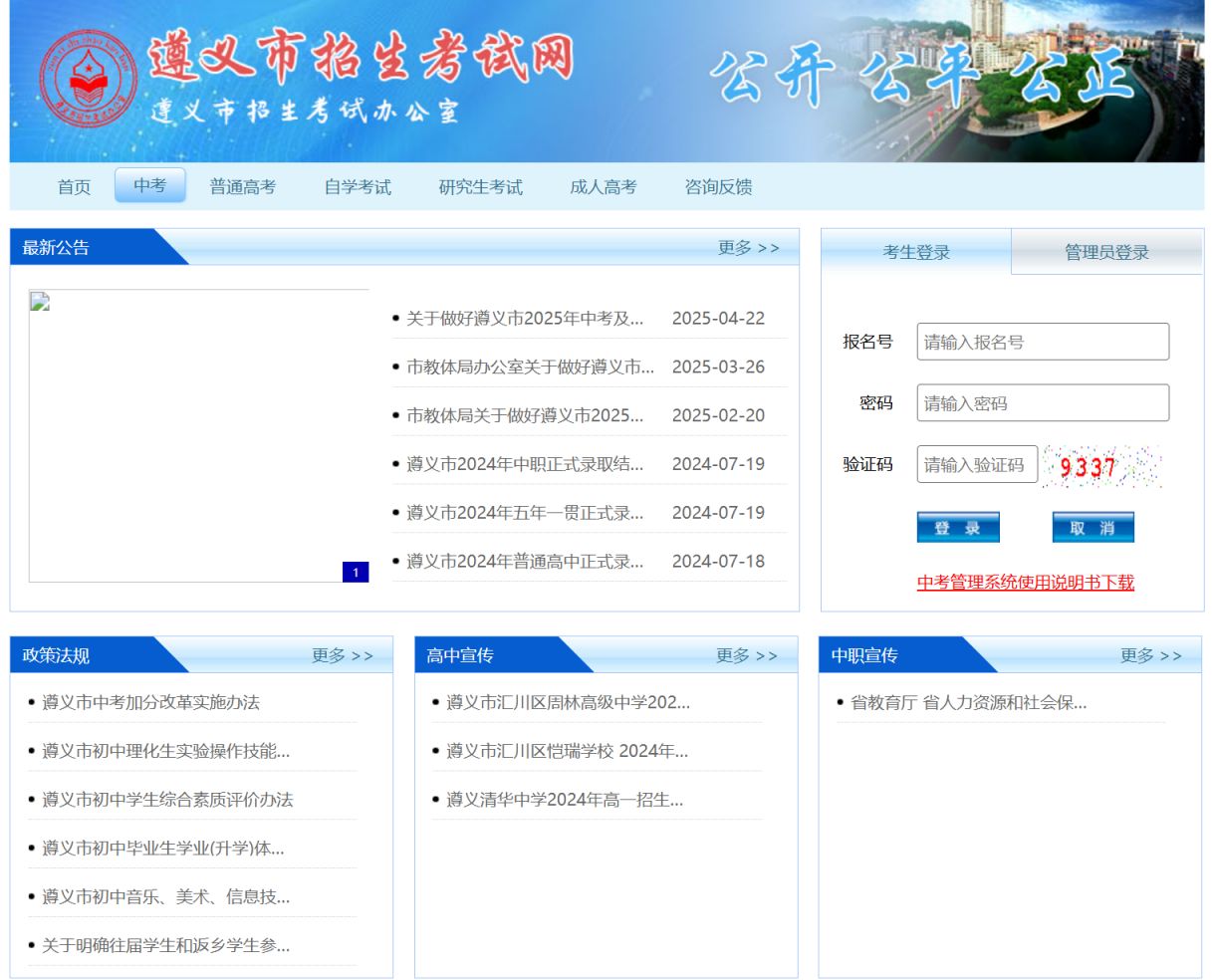Click the 遵义市招生考试网 site logo emblem
The image size is (1215, 980).
pyautogui.click(x=88, y=78)
